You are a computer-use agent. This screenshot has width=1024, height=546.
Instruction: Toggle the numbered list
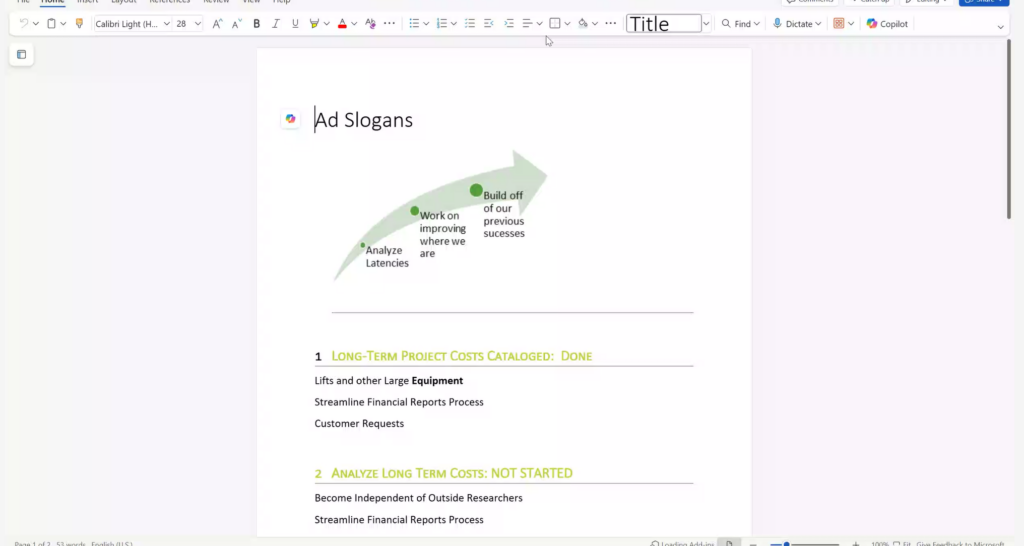[441, 24]
